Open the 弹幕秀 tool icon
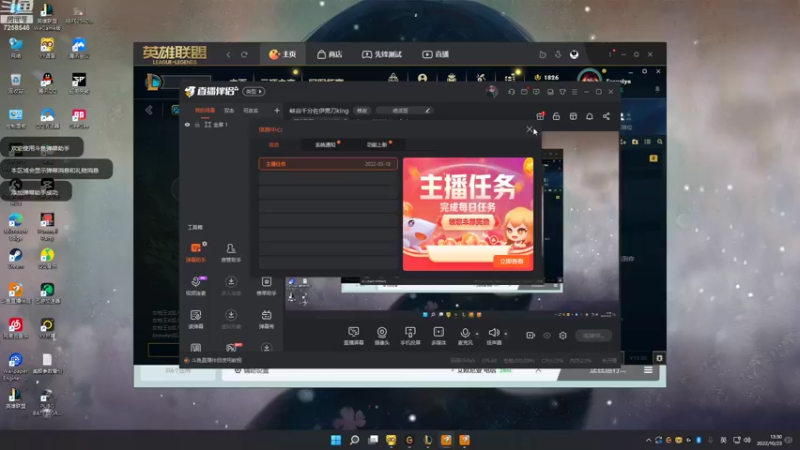Image resolution: width=800 pixels, height=450 pixels. pyautogui.click(x=266, y=319)
